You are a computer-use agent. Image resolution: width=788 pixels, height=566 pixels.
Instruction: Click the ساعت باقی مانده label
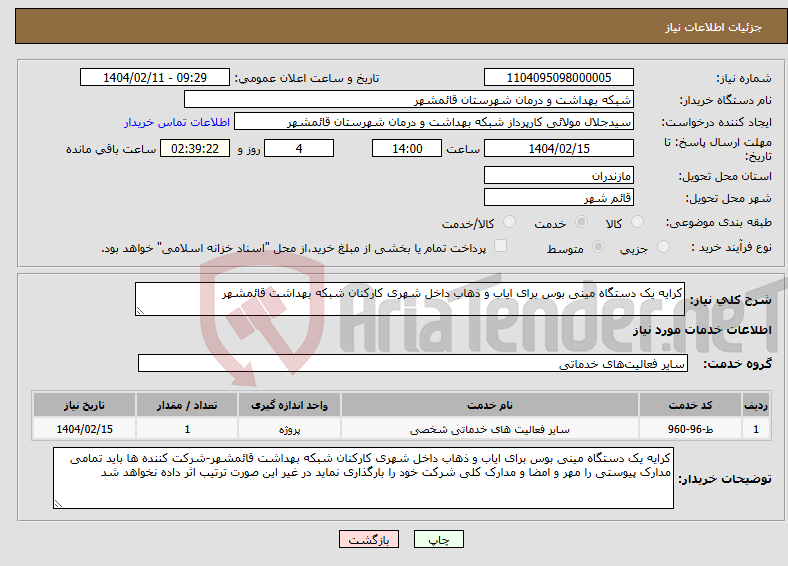(111, 149)
